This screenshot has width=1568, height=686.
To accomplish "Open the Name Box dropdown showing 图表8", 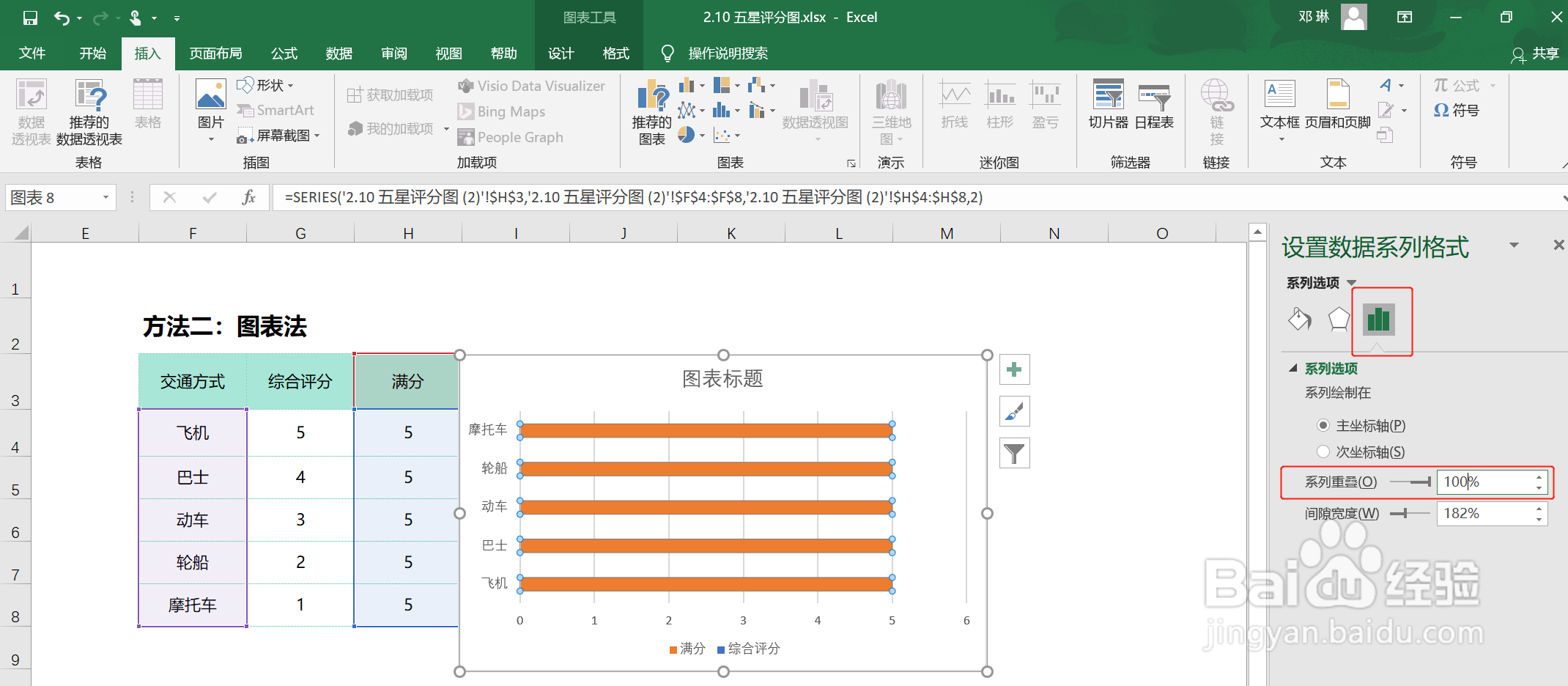I will [x=105, y=197].
